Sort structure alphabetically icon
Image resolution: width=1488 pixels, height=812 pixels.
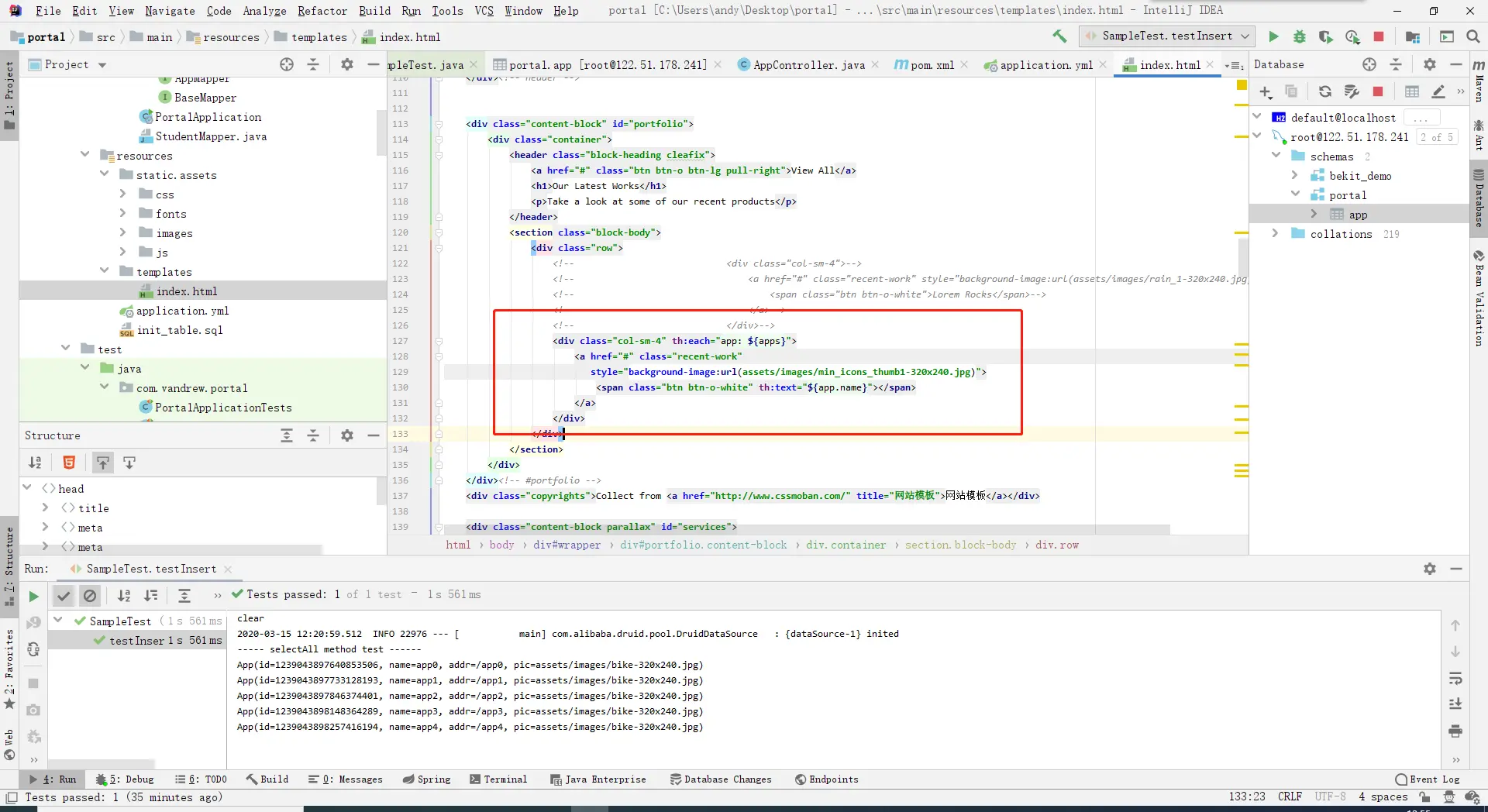click(x=35, y=463)
